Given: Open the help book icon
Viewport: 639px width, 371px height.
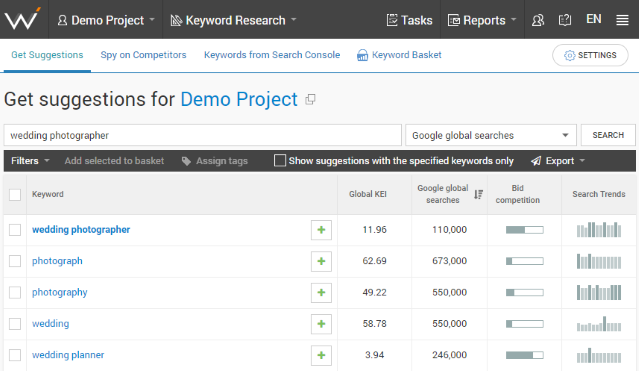Looking at the screenshot, I should click(x=565, y=20).
